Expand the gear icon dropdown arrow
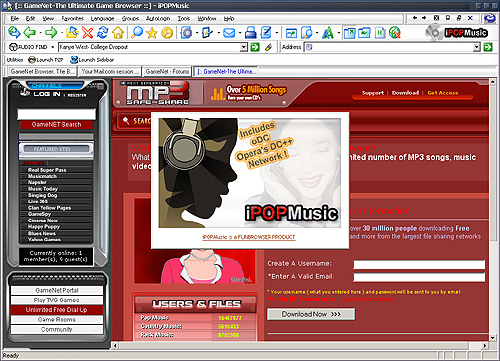Viewport: 500px width, 361px height. pyautogui.click(x=197, y=33)
